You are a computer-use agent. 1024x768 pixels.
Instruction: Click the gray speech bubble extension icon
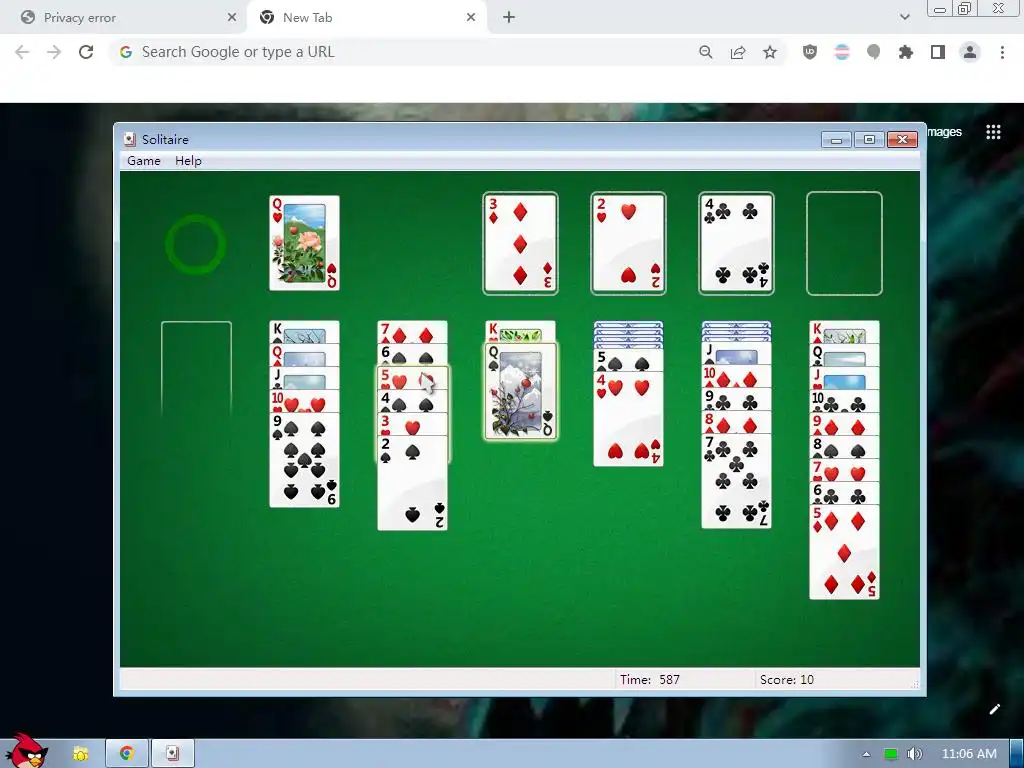click(x=873, y=52)
